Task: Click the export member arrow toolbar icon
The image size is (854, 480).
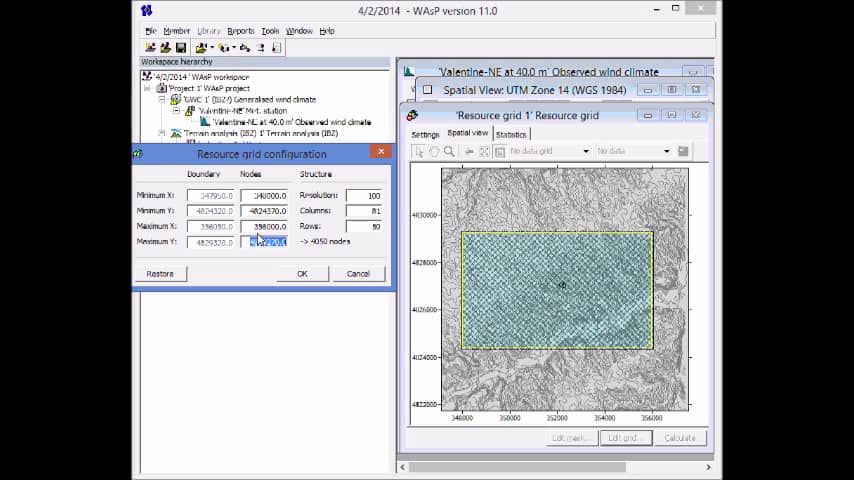Action: pos(245,48)
